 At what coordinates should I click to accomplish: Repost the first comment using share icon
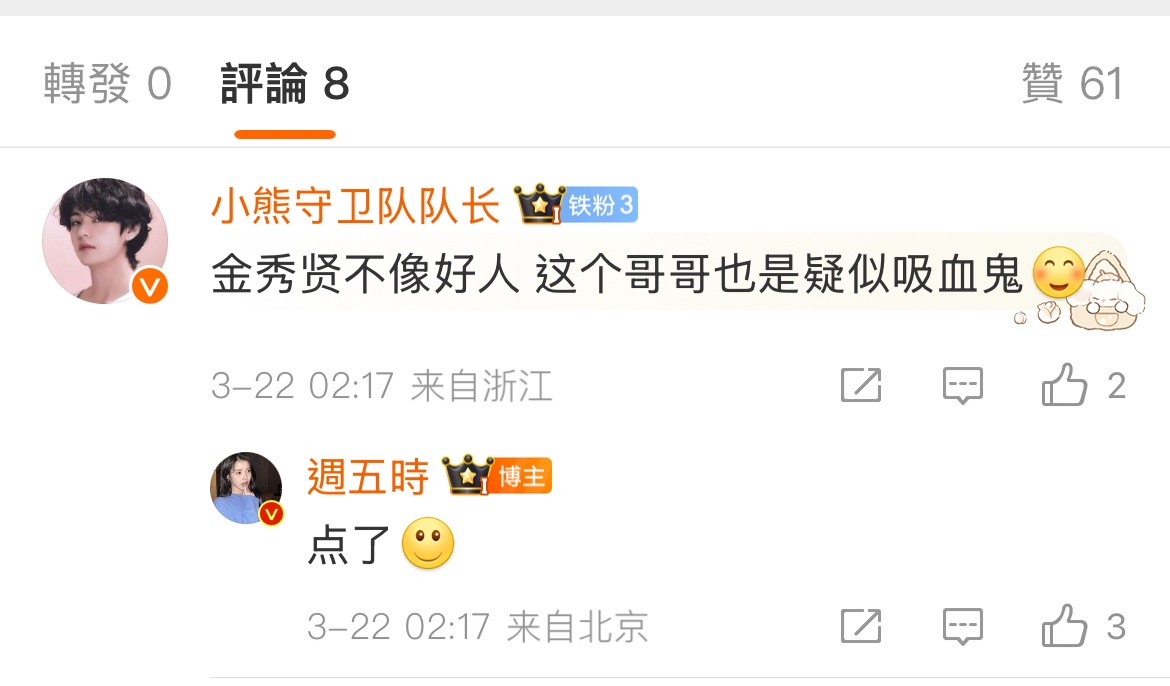point(861,385)
